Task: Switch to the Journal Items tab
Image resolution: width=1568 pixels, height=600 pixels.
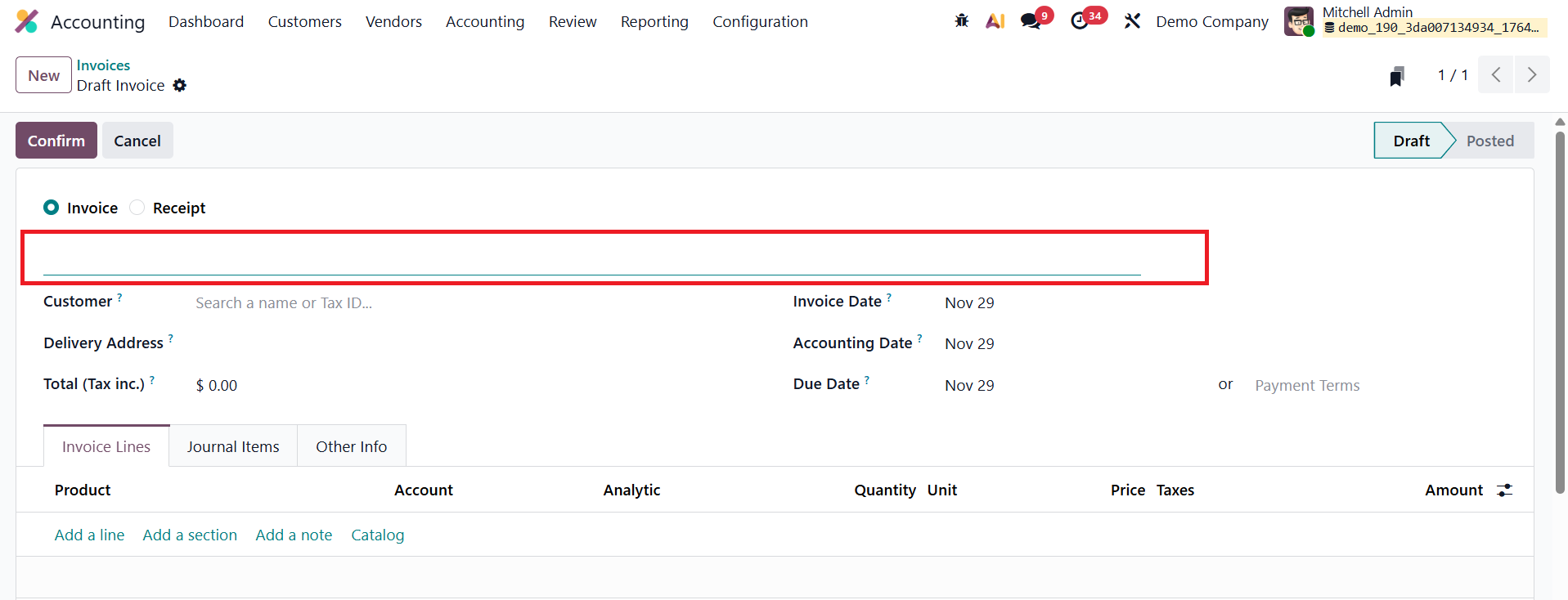Action: [233, 447]
